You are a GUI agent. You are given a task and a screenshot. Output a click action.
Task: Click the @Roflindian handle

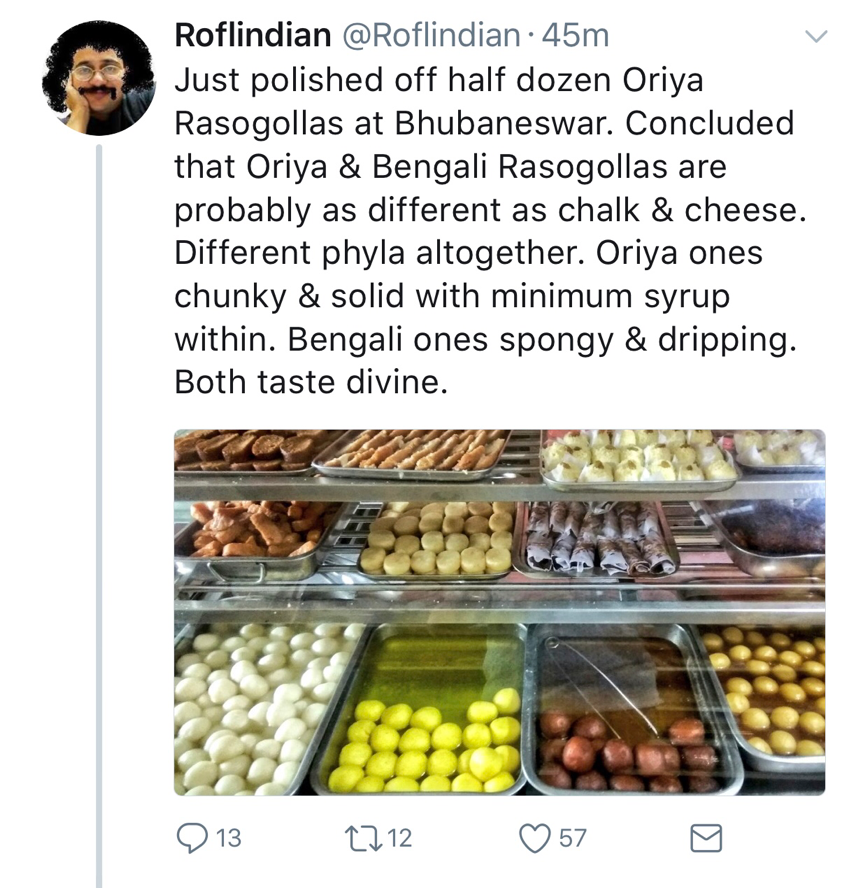(430, 36)
